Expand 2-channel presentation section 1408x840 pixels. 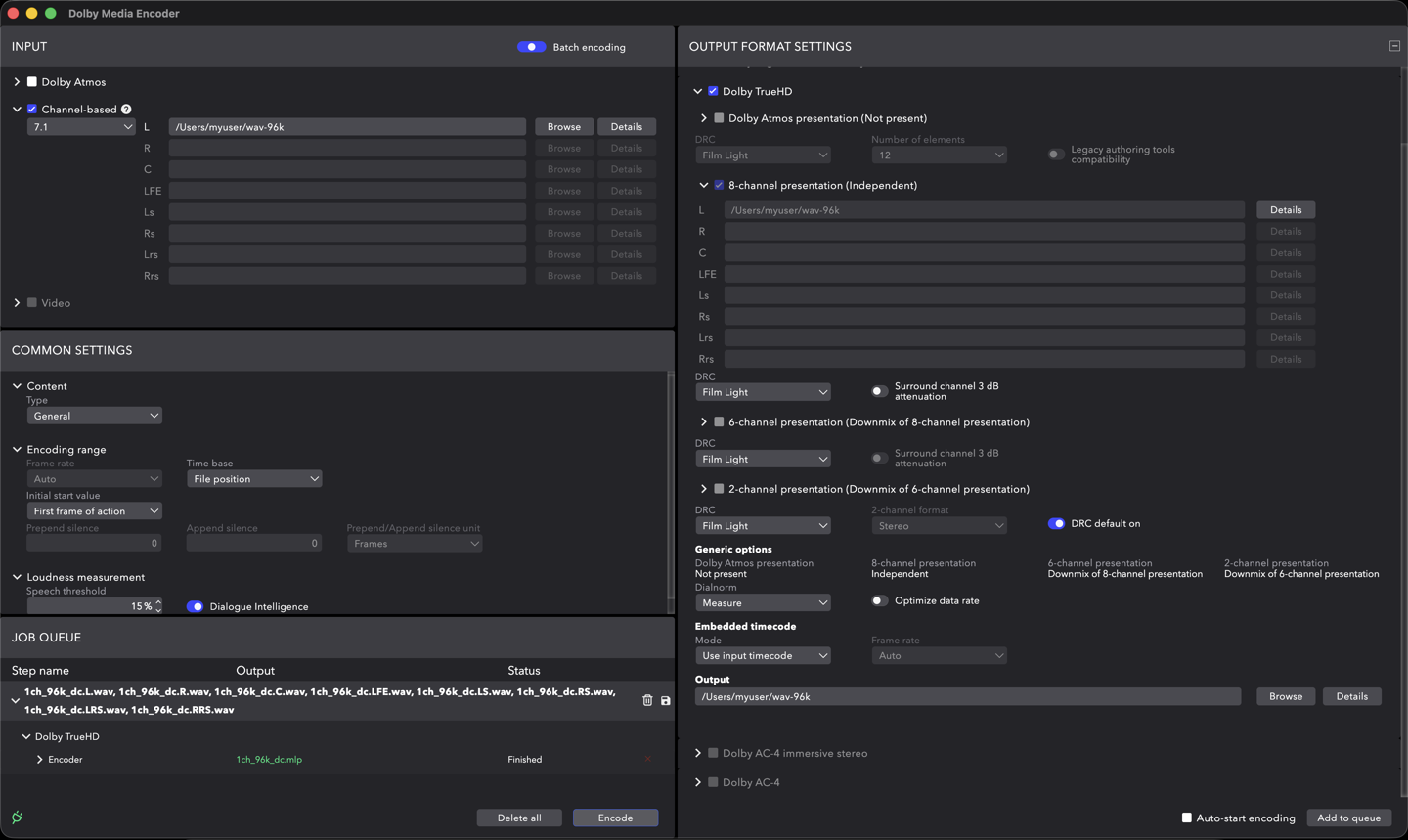click(x=703, y=489)
